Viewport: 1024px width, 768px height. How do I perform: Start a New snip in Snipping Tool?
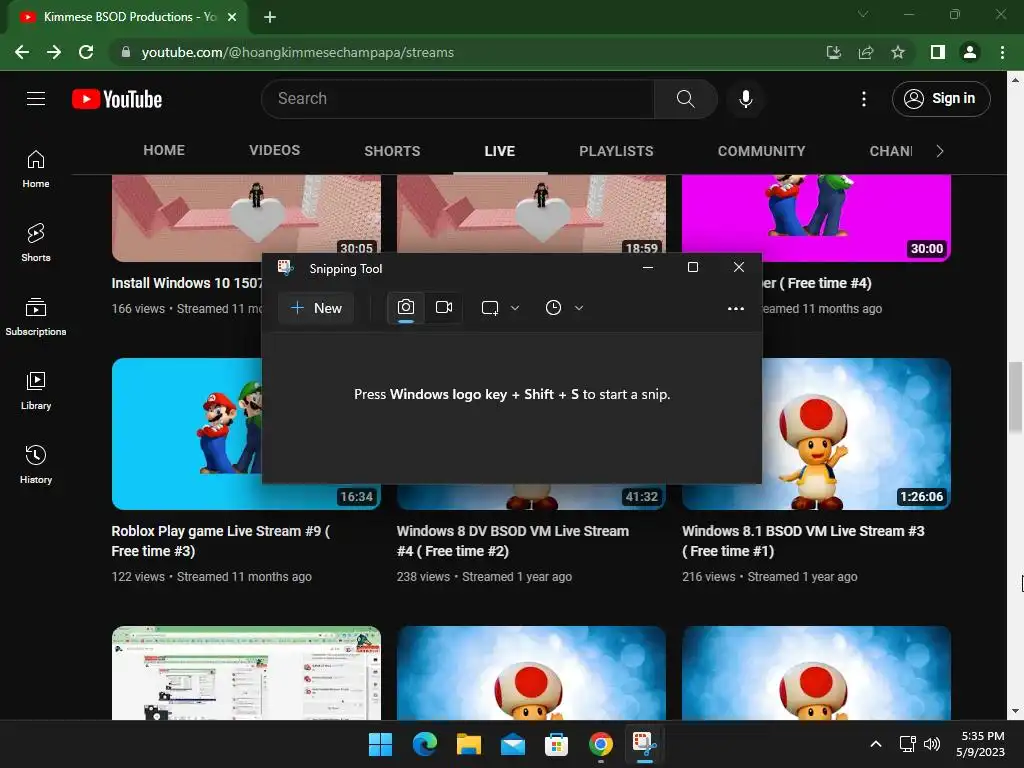(316, 308)
